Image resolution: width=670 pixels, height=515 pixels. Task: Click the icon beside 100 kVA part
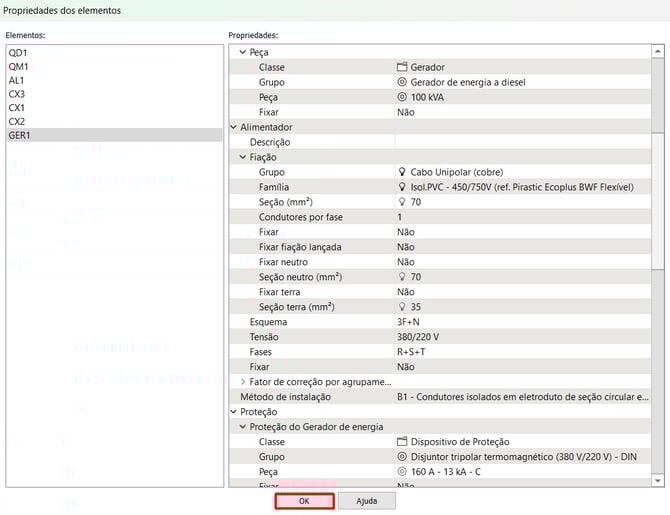click(x=402, y=97)
